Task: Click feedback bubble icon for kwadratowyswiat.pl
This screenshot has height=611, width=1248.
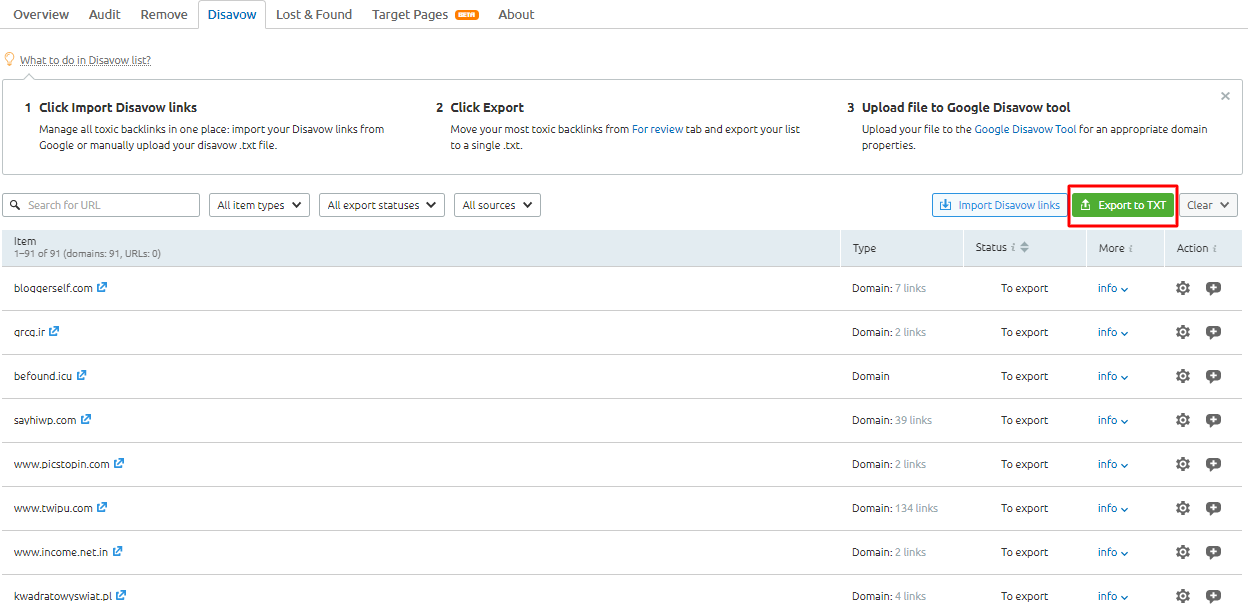Action: (1213, 596)
